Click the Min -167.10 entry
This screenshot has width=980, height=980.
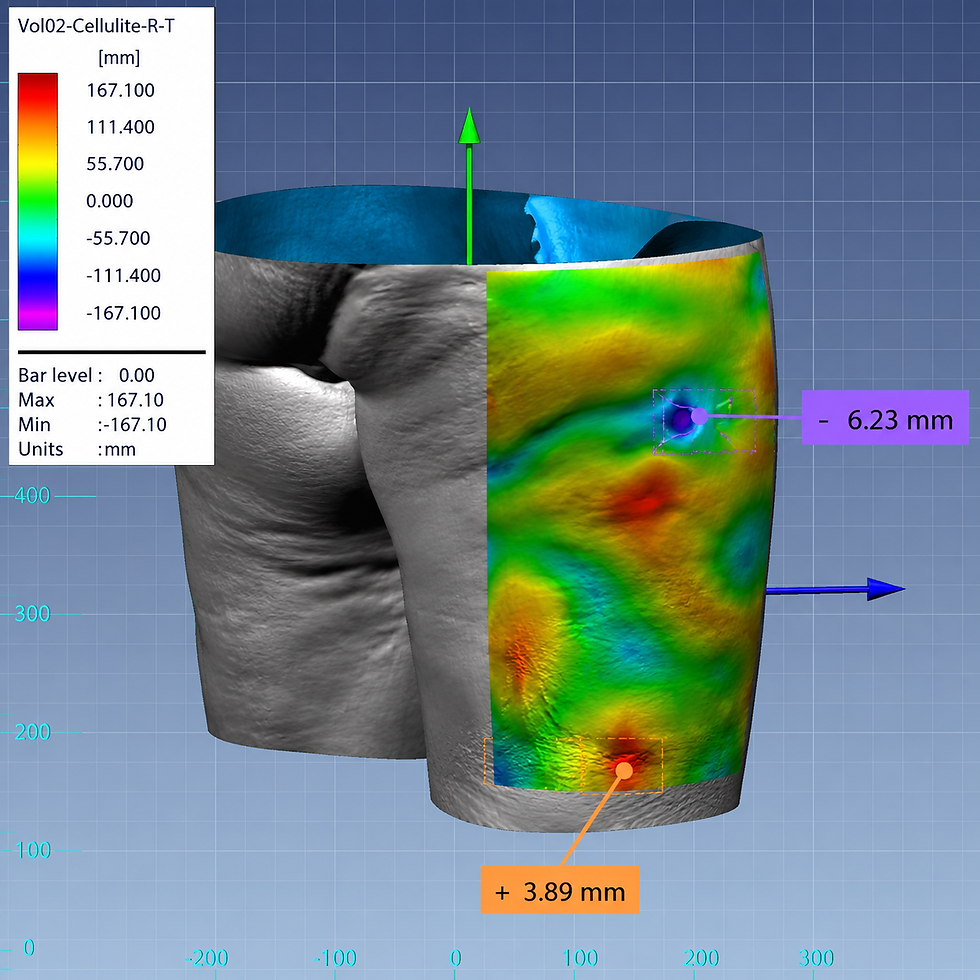[92, 425]
